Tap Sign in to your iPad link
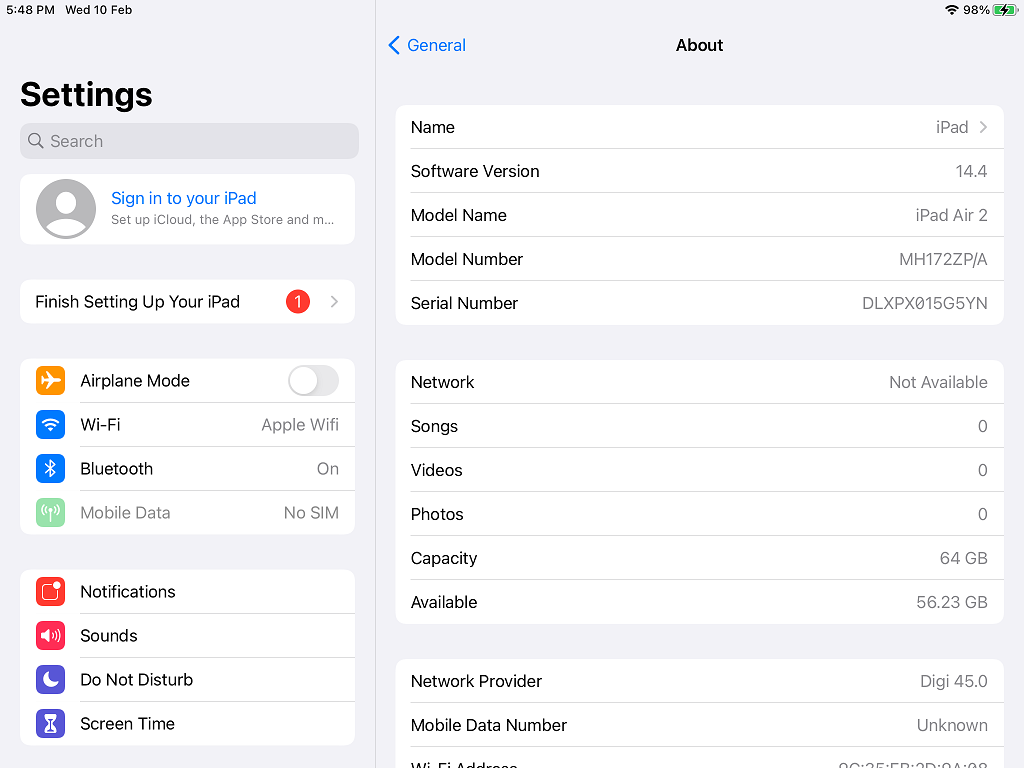Viewport: 1024px width, 768px height. pos(184,198)
